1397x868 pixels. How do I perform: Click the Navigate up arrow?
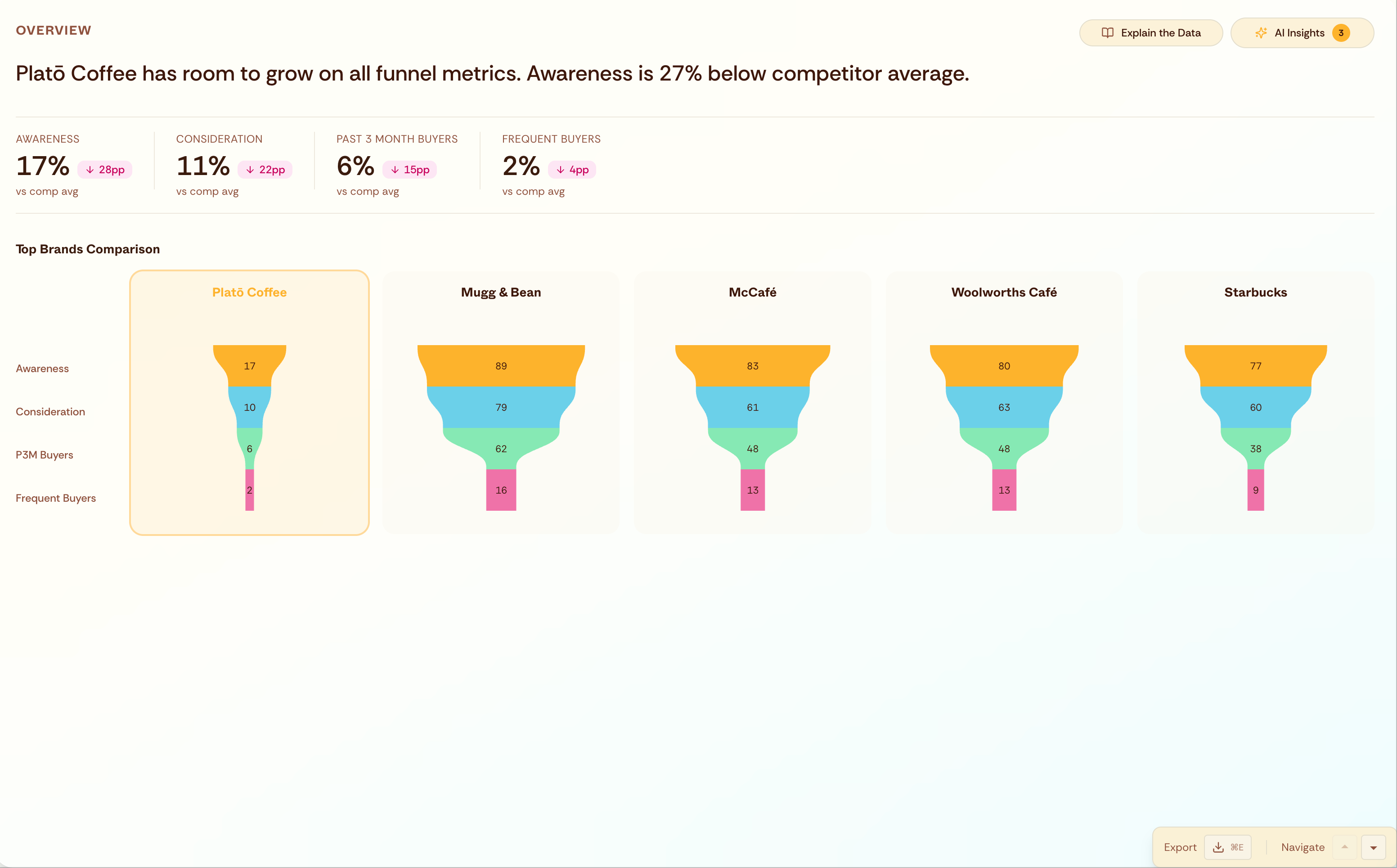point(1346,847)
